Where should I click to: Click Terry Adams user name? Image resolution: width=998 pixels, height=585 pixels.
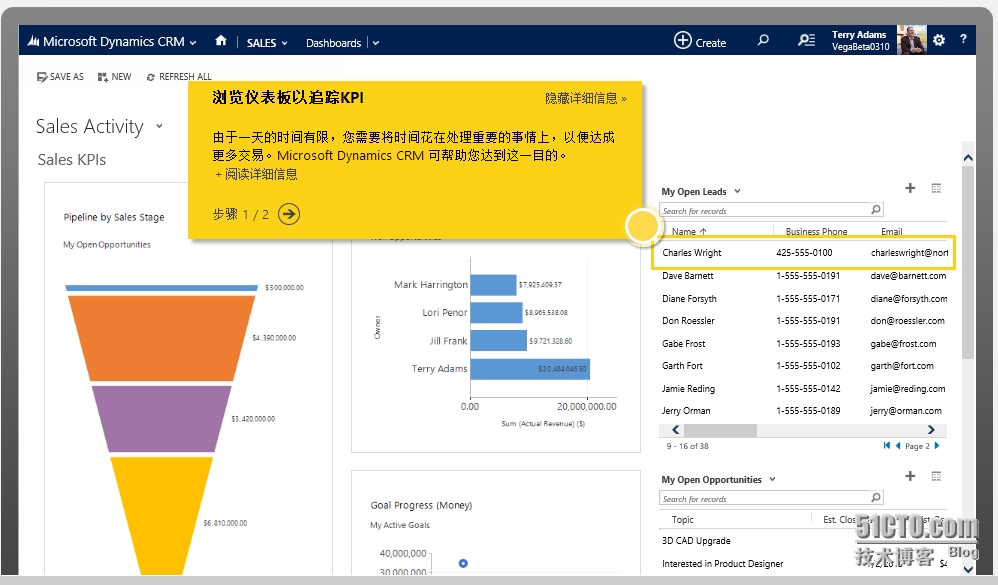pyautogui.click(x=859, y=34)
